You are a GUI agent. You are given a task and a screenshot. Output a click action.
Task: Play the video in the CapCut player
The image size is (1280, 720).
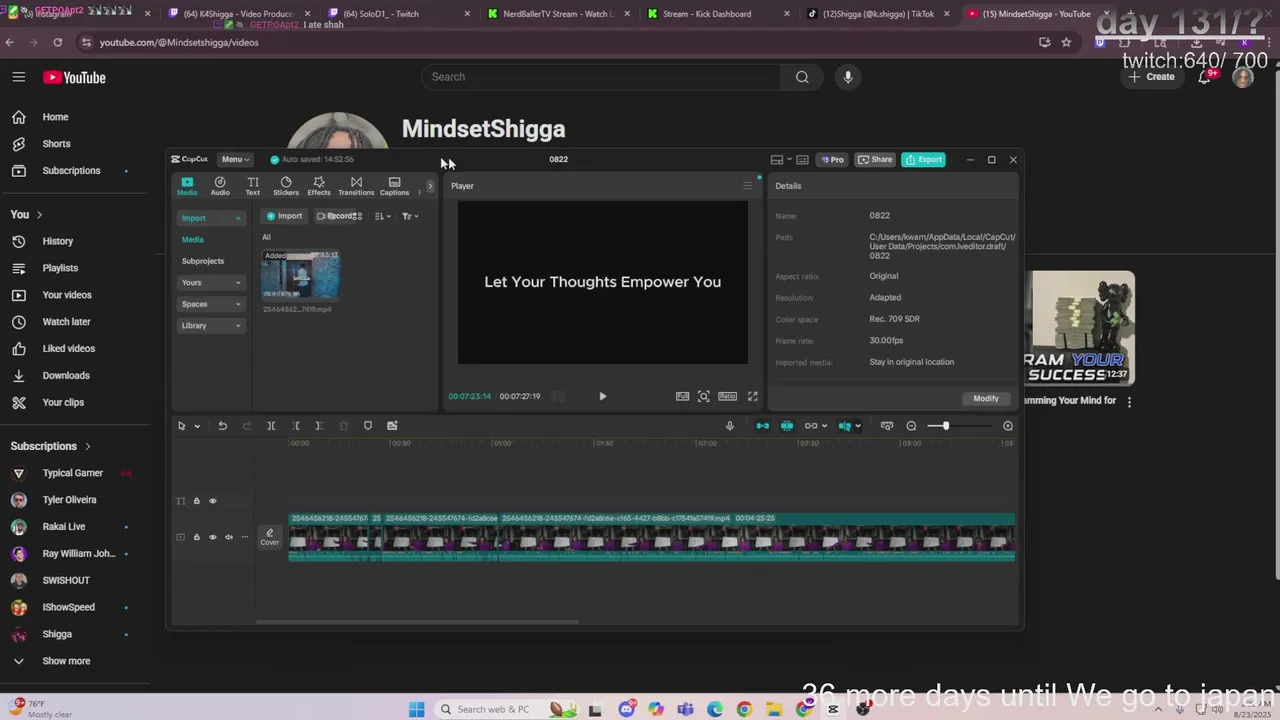click(602, 396)
